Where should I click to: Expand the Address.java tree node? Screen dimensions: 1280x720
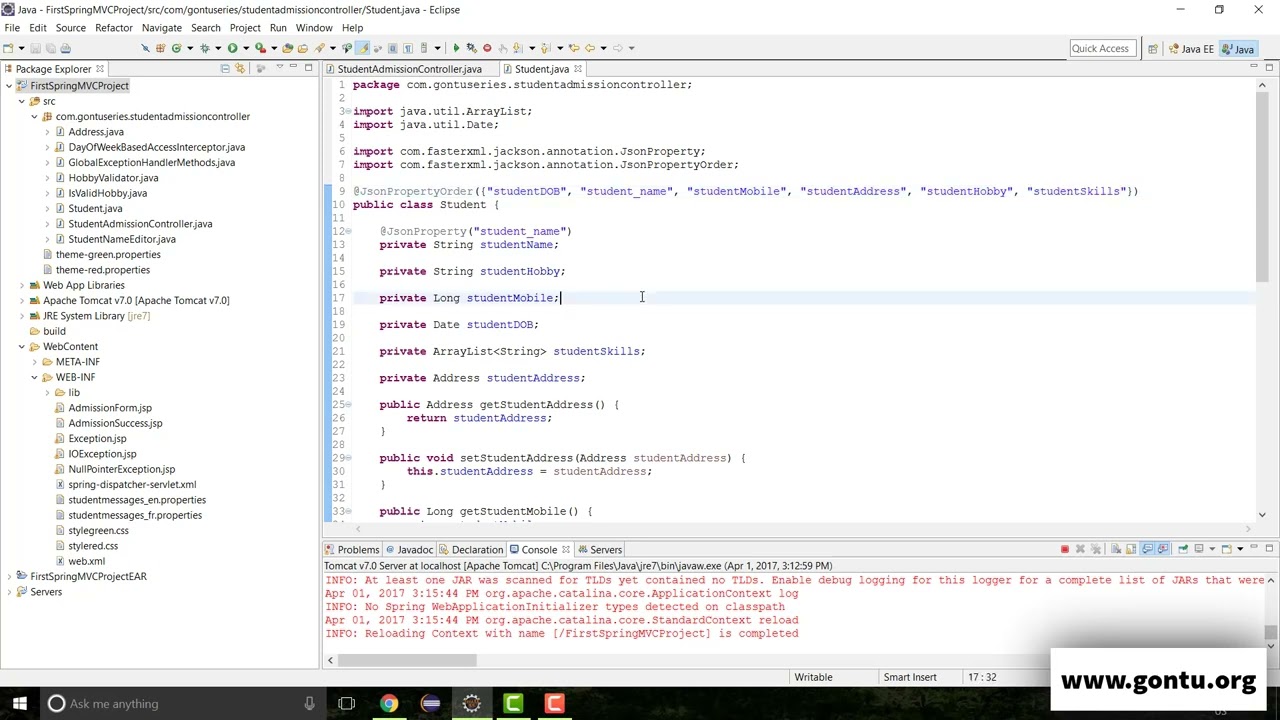point(46,132)
